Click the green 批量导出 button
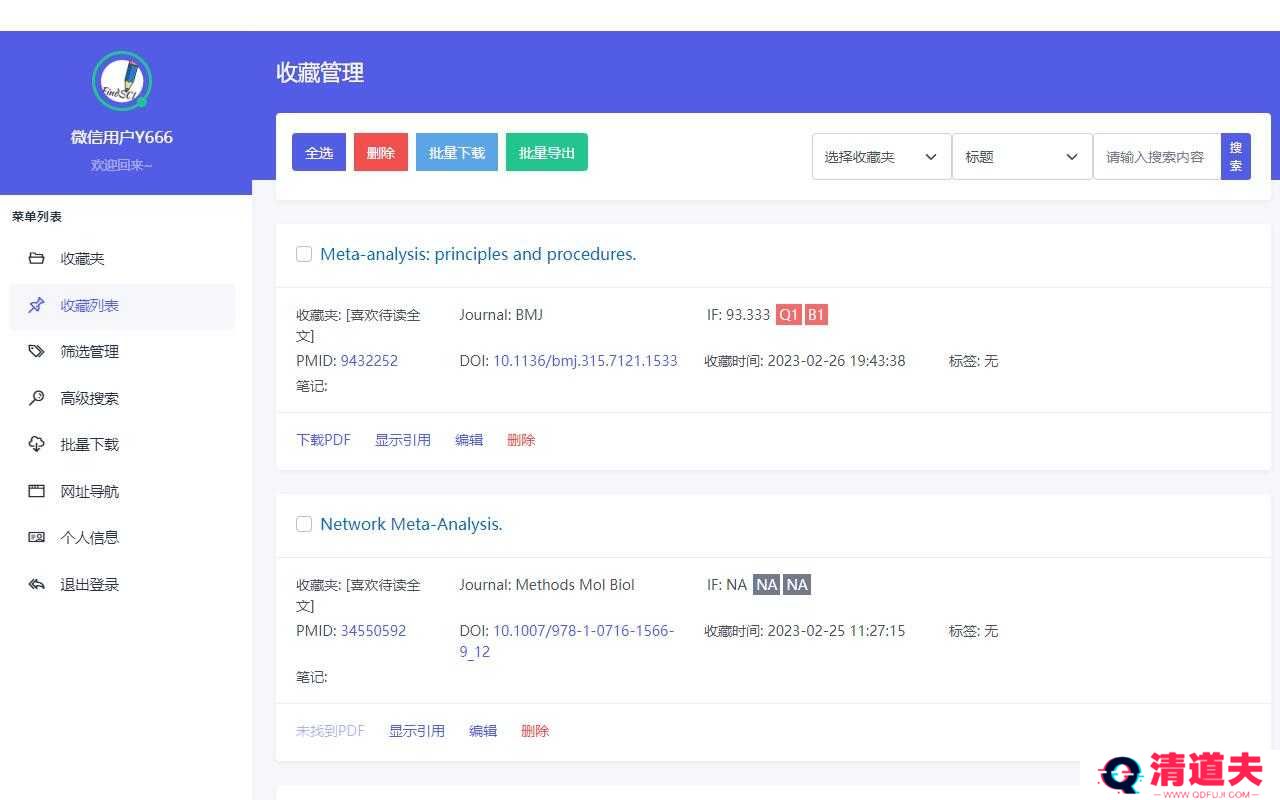Viewport: 1280px width, 800px height. click(546, 153)
